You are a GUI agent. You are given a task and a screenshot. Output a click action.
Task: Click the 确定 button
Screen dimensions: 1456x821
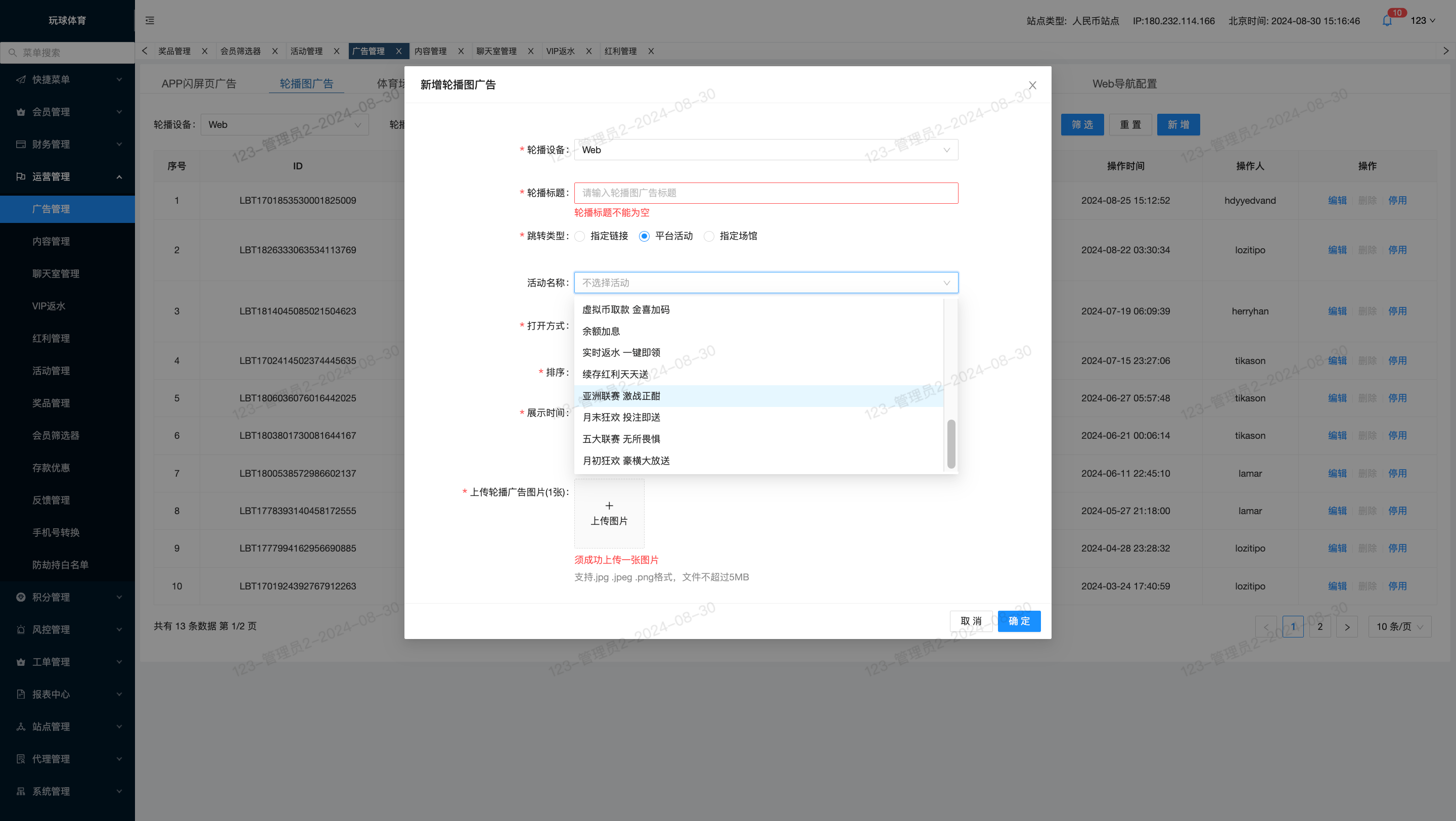1019,621
